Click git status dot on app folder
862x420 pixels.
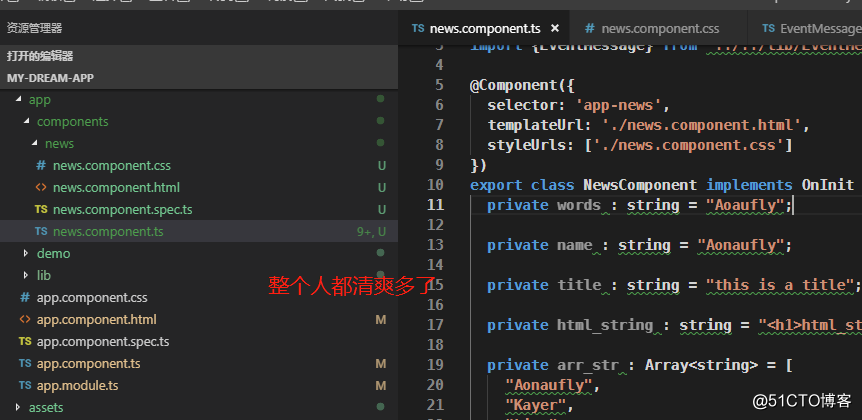[380, 100]
